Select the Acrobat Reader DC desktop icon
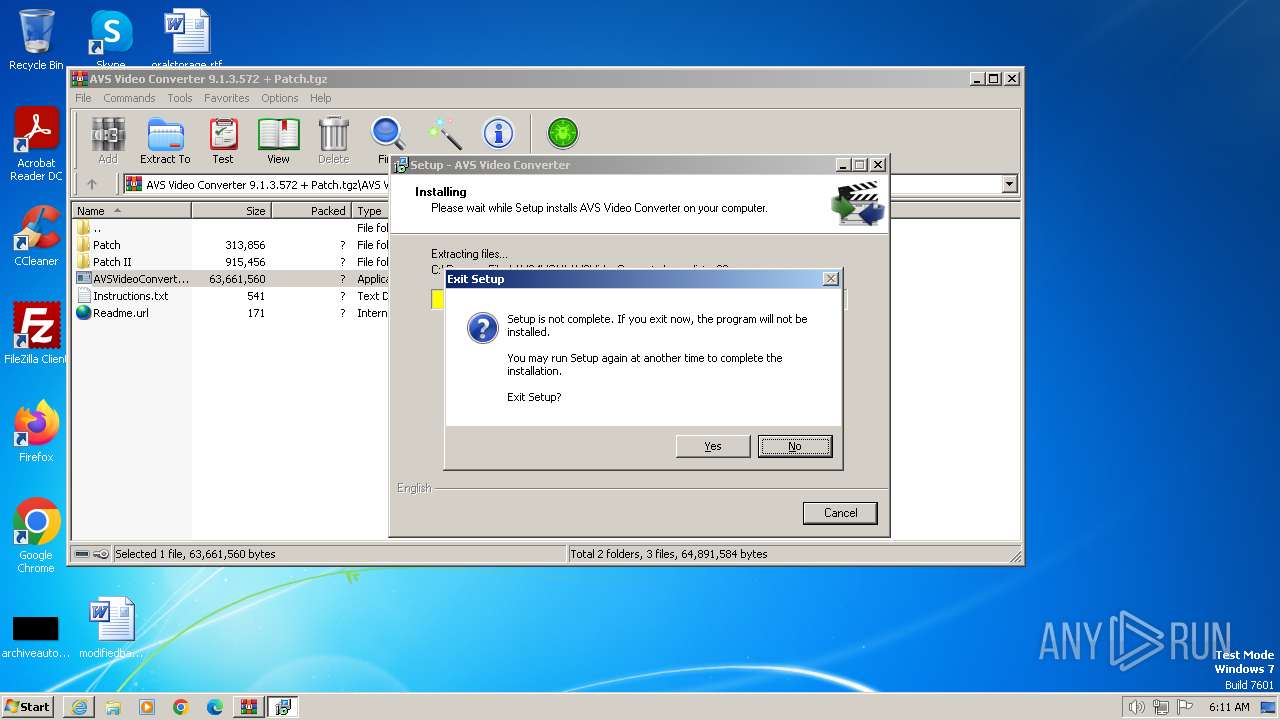1280x720 pixels. tap(36, 144)
